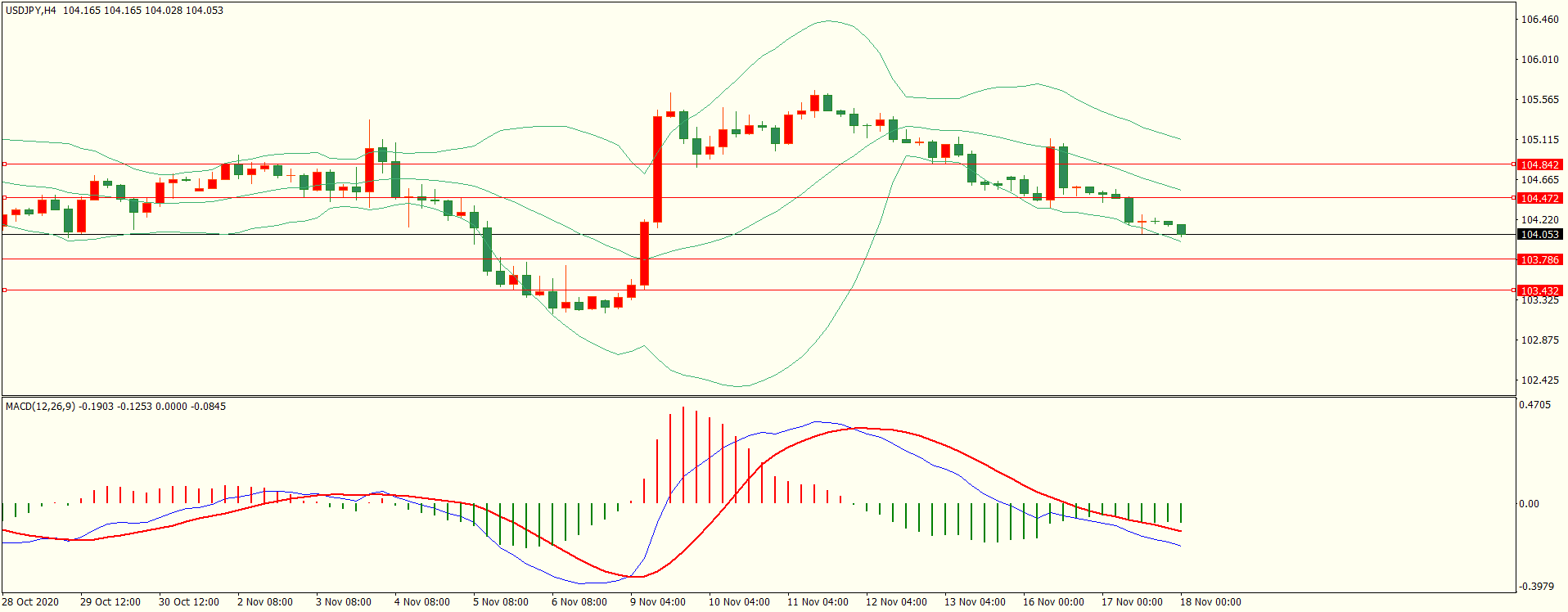This screenshot has height=612, width=1568.
Task: Click the 2 Nov 08:00 time label
Action: click(265, 602)
